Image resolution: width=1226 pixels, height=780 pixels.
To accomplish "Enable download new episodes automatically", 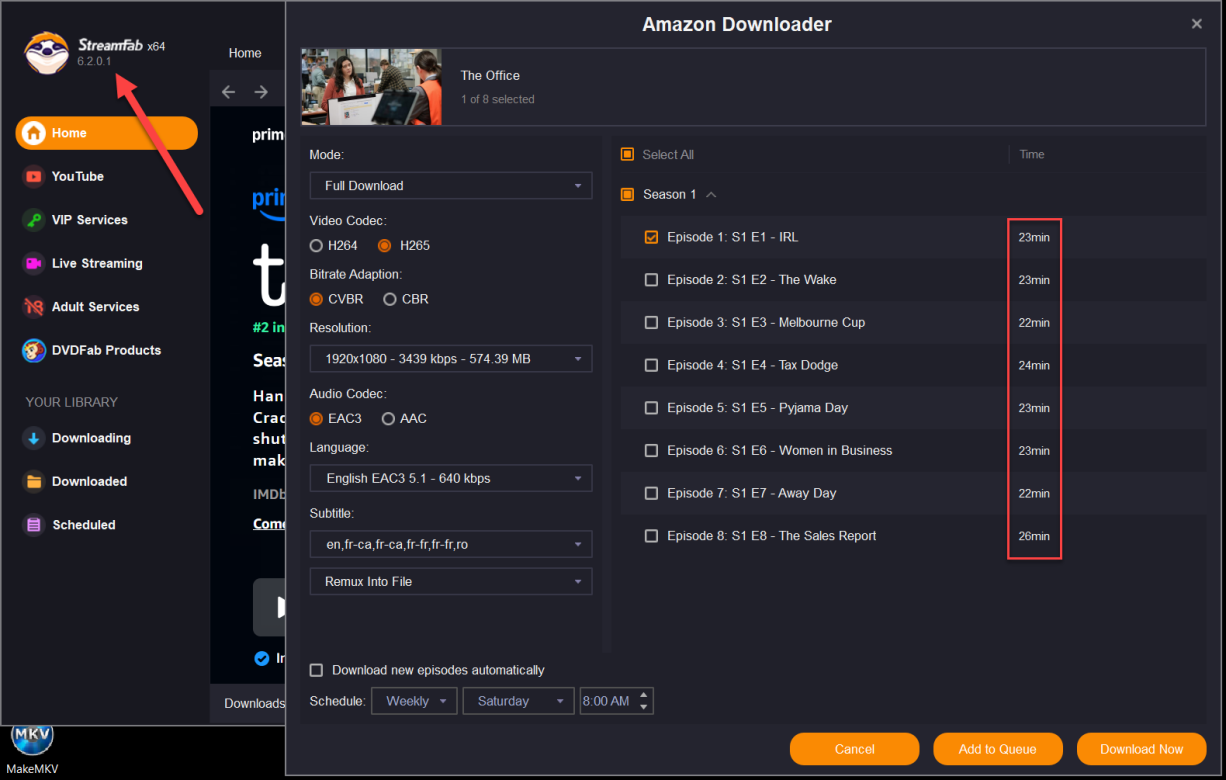I will coord(316,670).
